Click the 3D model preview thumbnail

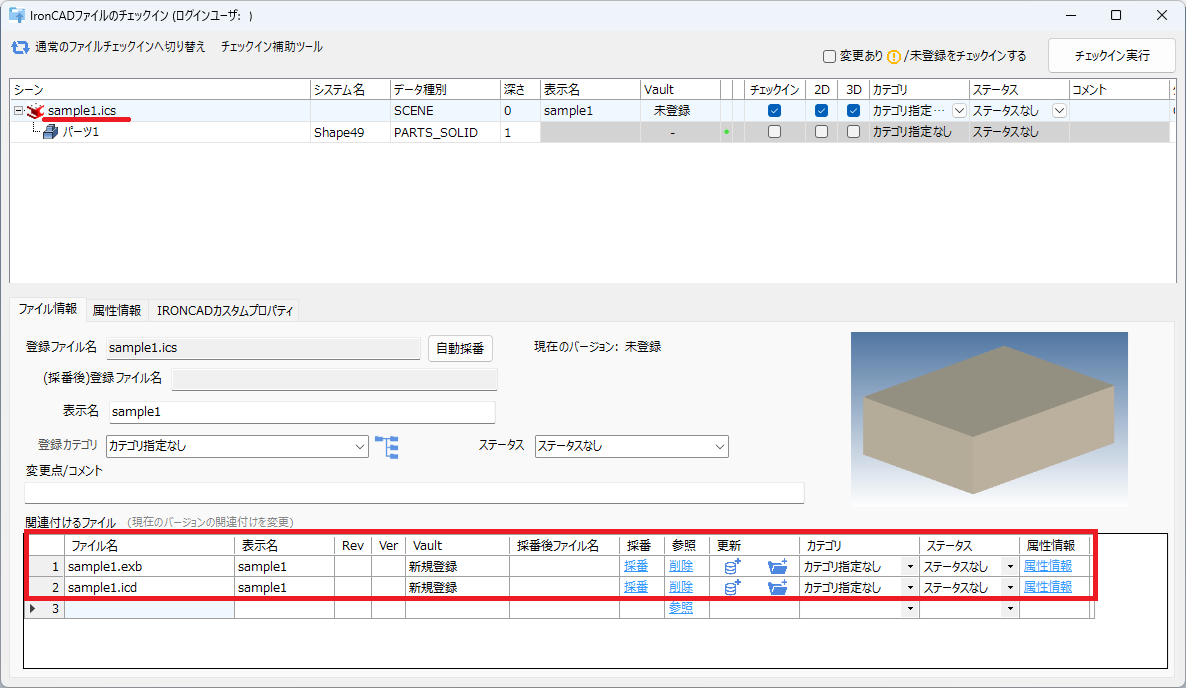coord(988,420)
